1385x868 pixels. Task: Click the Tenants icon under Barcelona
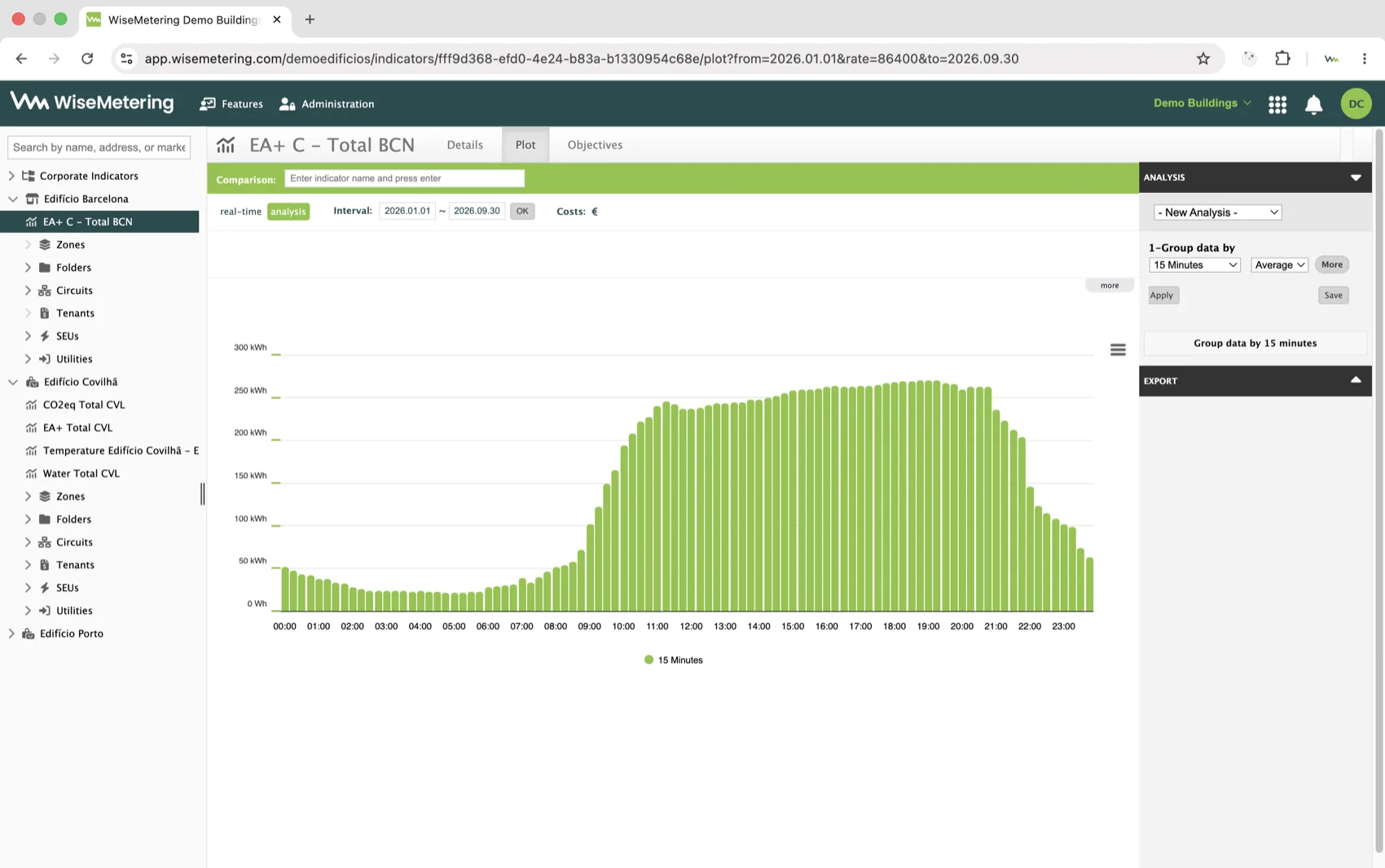45,313
